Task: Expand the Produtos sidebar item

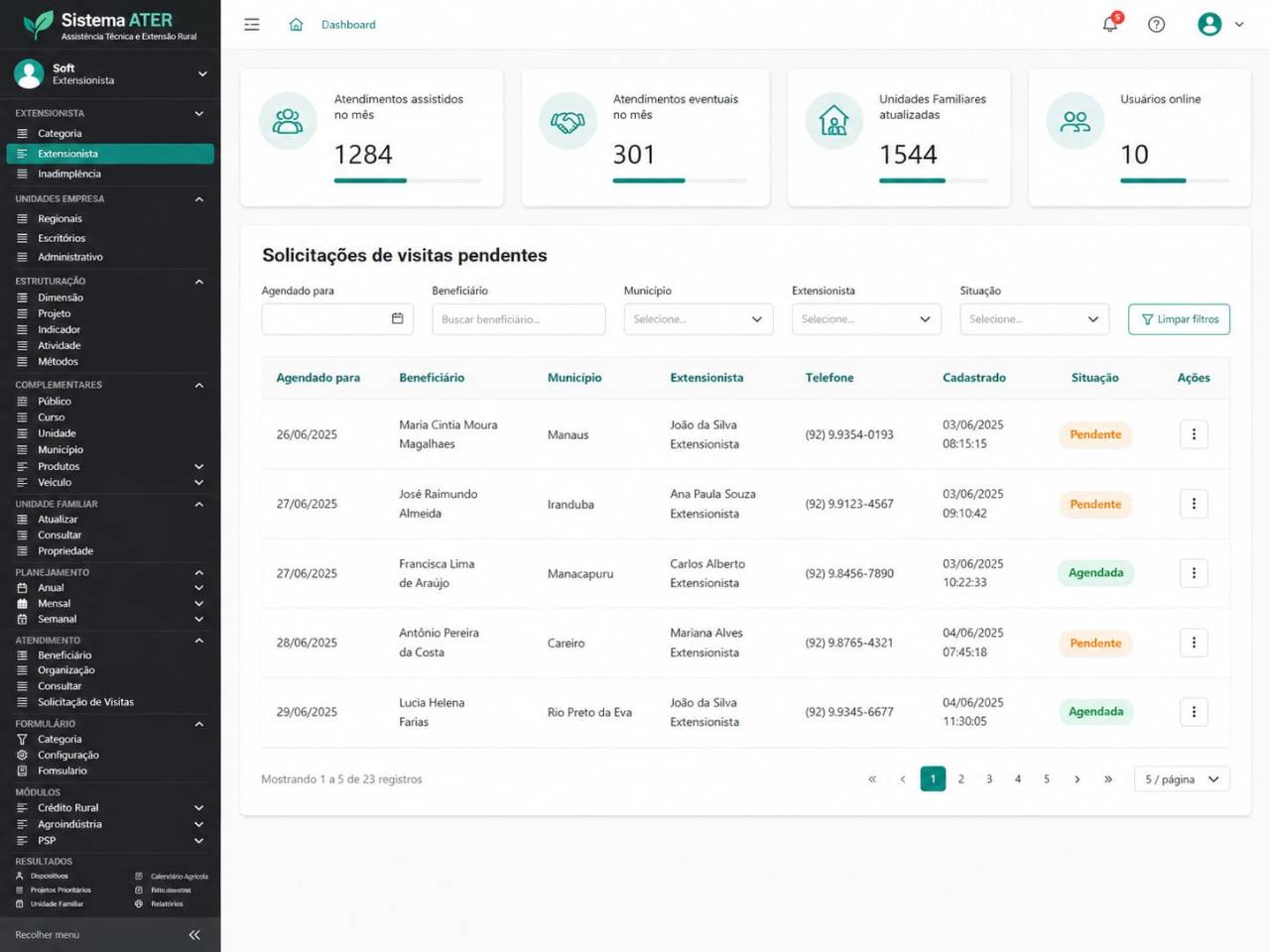Action: (x=199, y=466)
